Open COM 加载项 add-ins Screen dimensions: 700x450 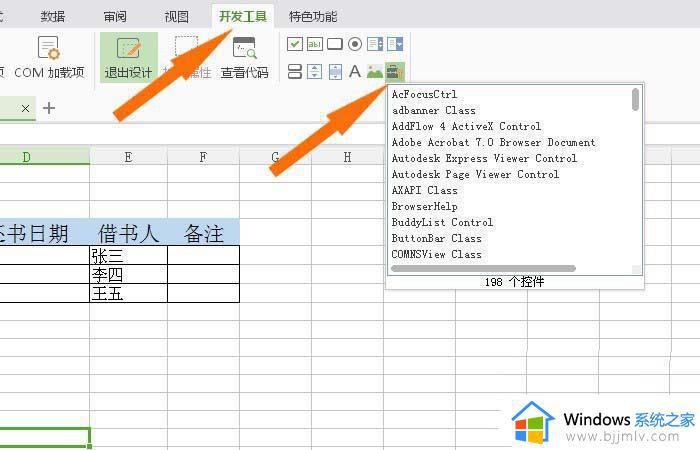click(49, 58)
